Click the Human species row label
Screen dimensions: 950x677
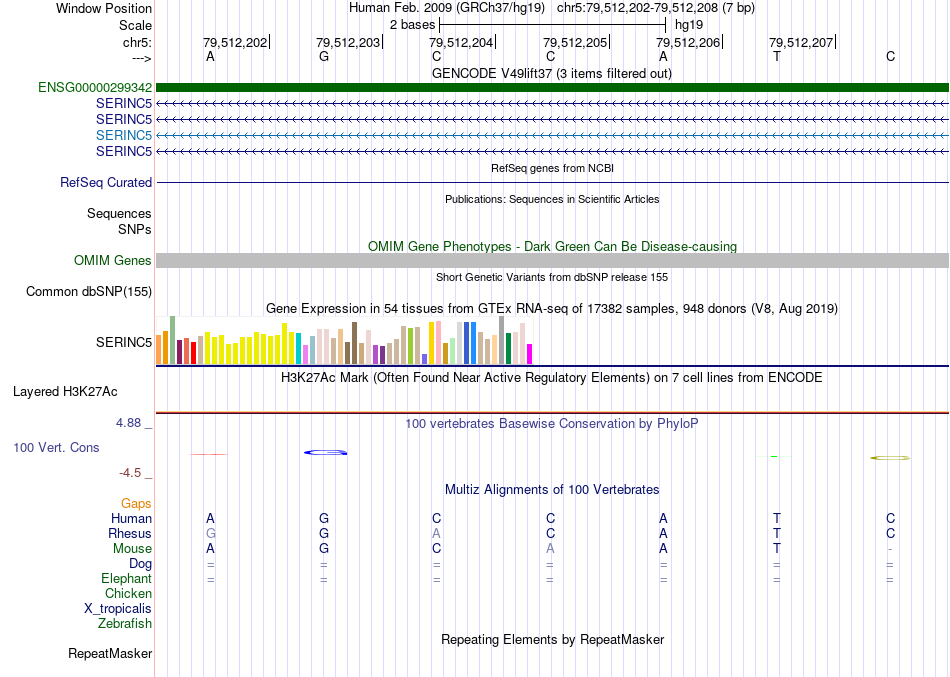(x=131, y=519)
